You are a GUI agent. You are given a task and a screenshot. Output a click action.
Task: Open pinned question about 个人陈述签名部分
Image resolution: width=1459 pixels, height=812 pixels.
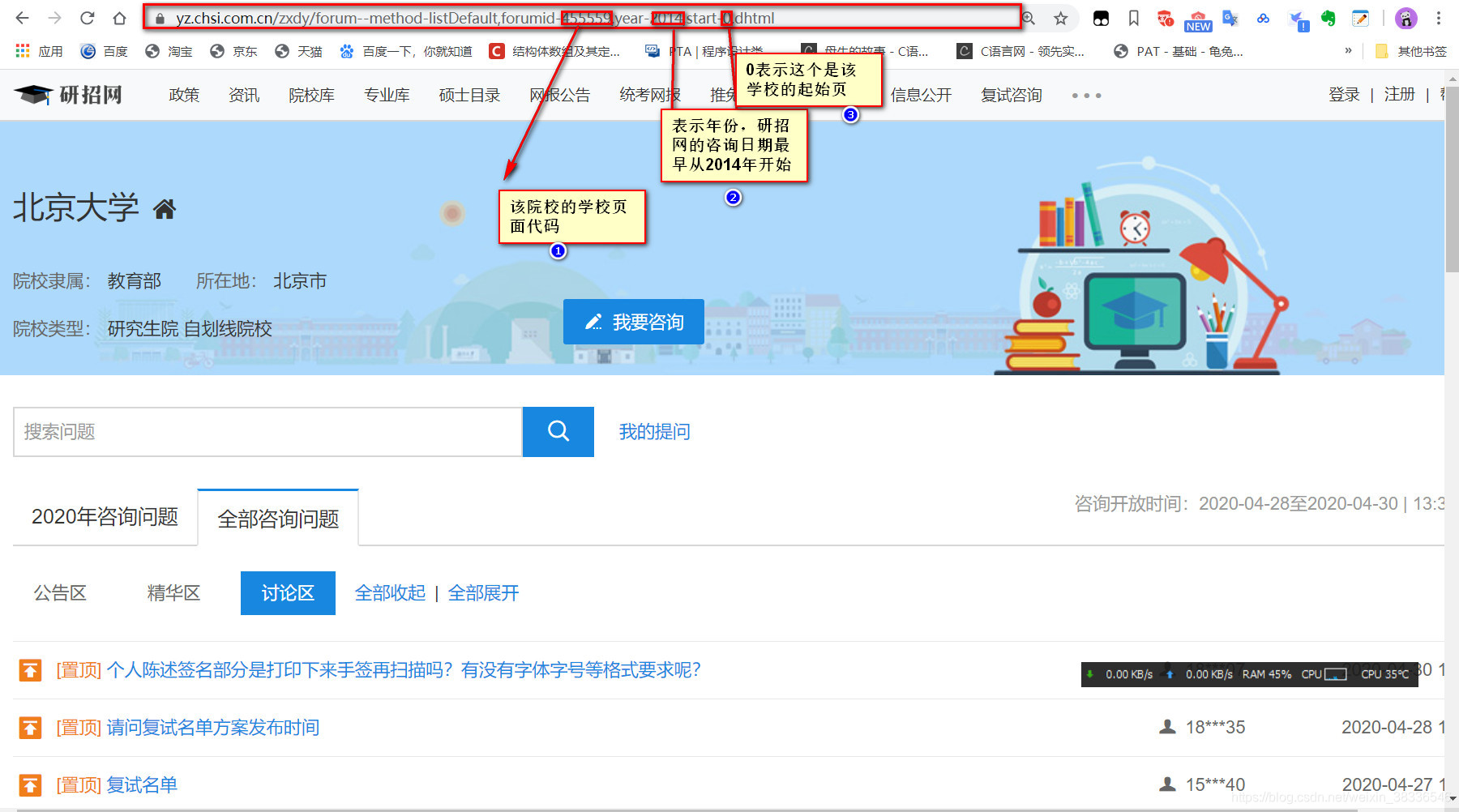pos(404,670)
